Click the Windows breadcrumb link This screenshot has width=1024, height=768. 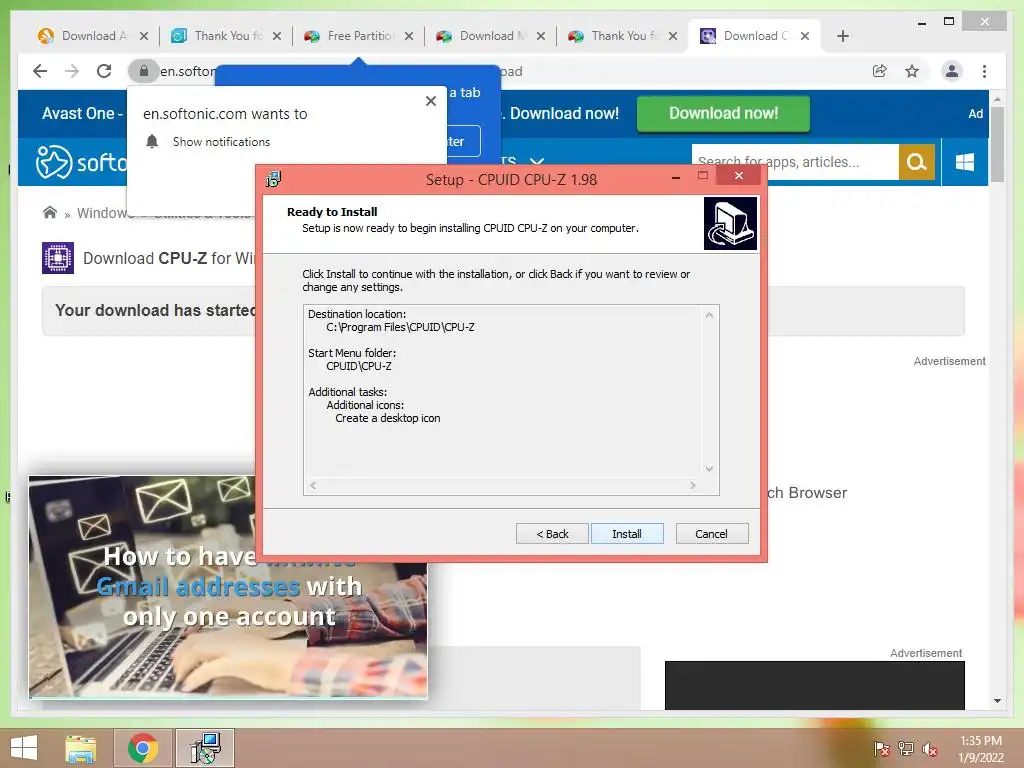(104, 213)
